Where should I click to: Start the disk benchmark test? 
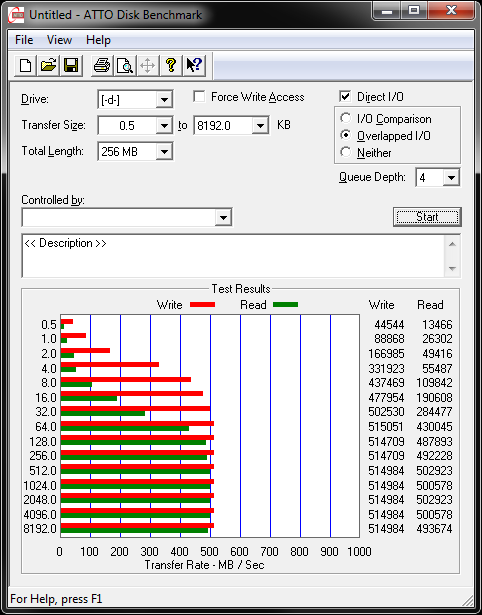click(427, 217)
